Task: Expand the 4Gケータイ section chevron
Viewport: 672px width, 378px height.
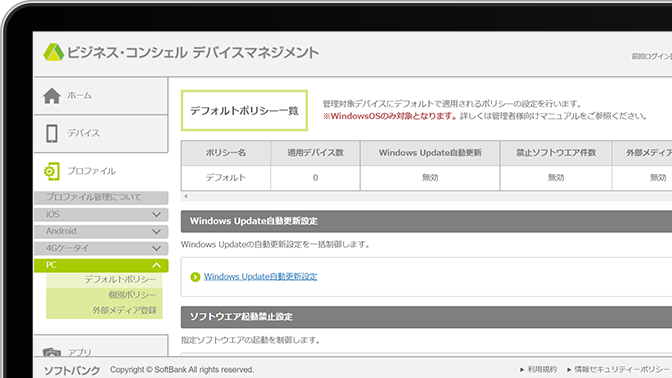Action: click(156, 248)
